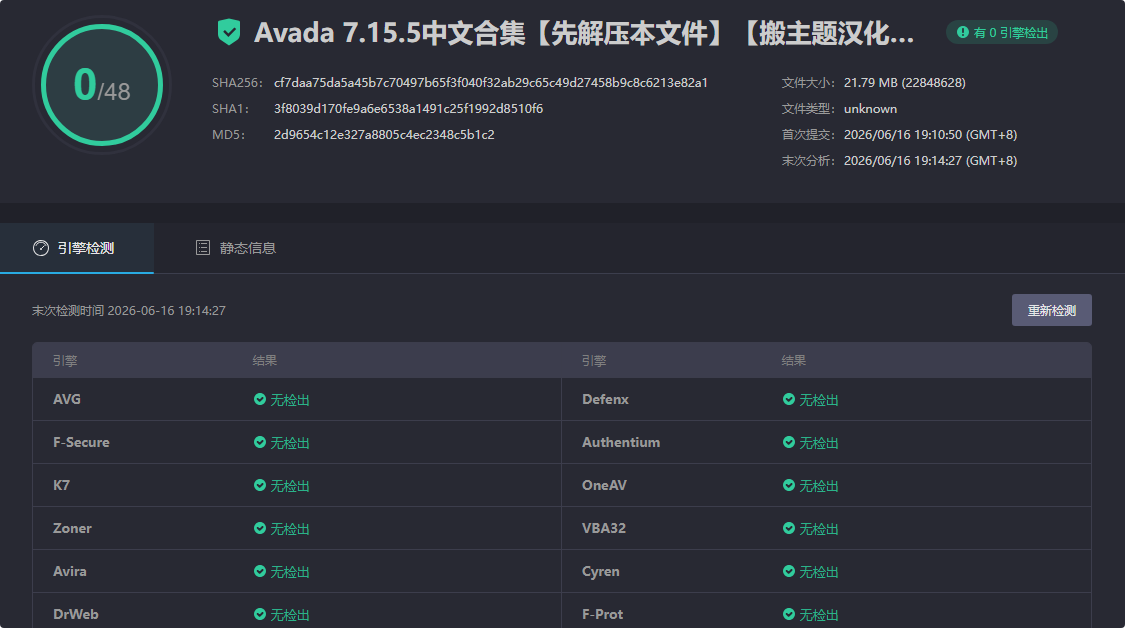The image size is (1125, 628).
Task: Click the green check icon in the Authentium row
Action: pos(789,442)
